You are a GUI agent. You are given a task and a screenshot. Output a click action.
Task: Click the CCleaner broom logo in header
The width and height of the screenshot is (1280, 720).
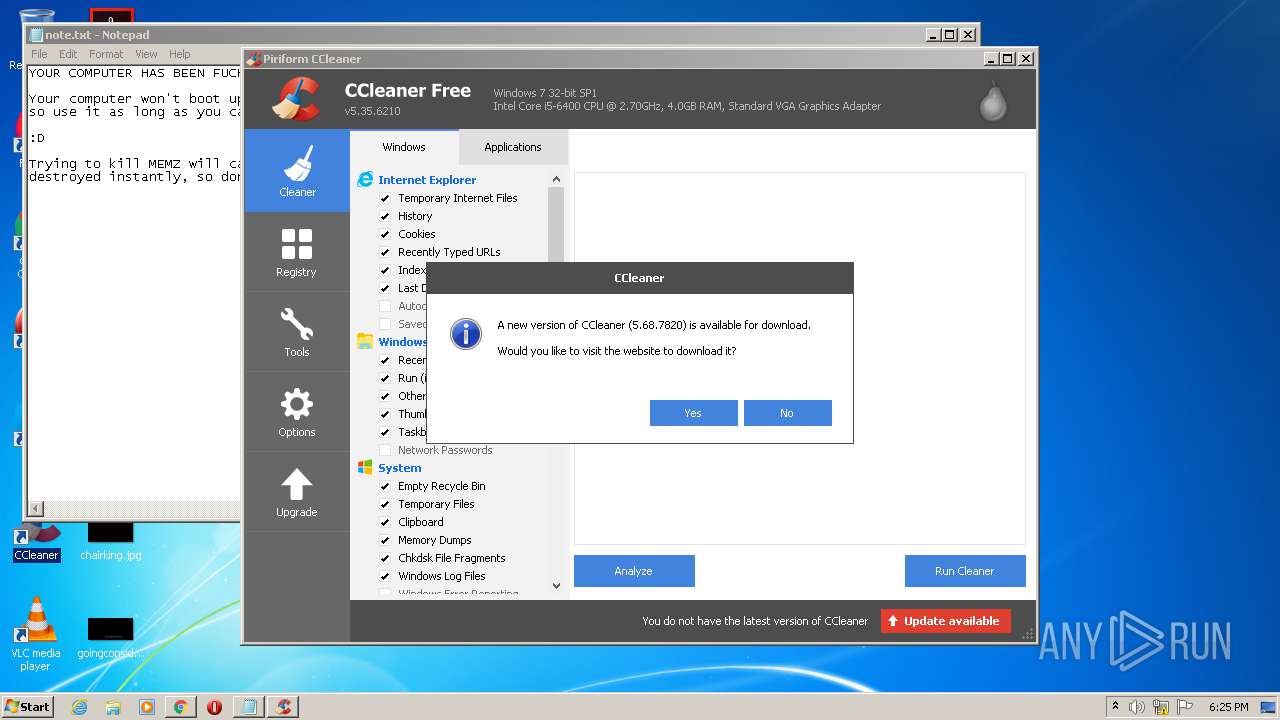(x=297, y=99)
